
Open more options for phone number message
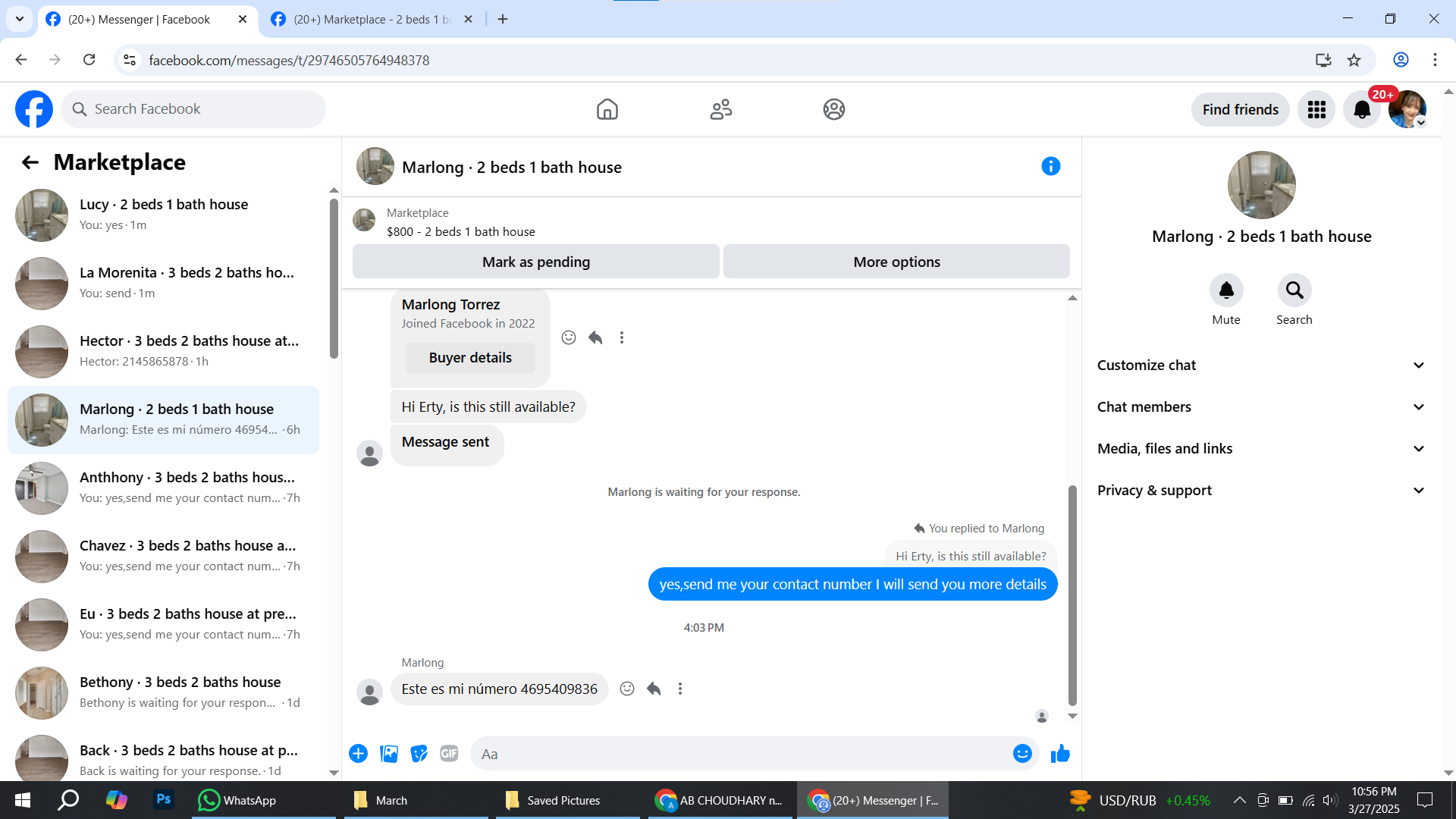[x=680, y=689]
